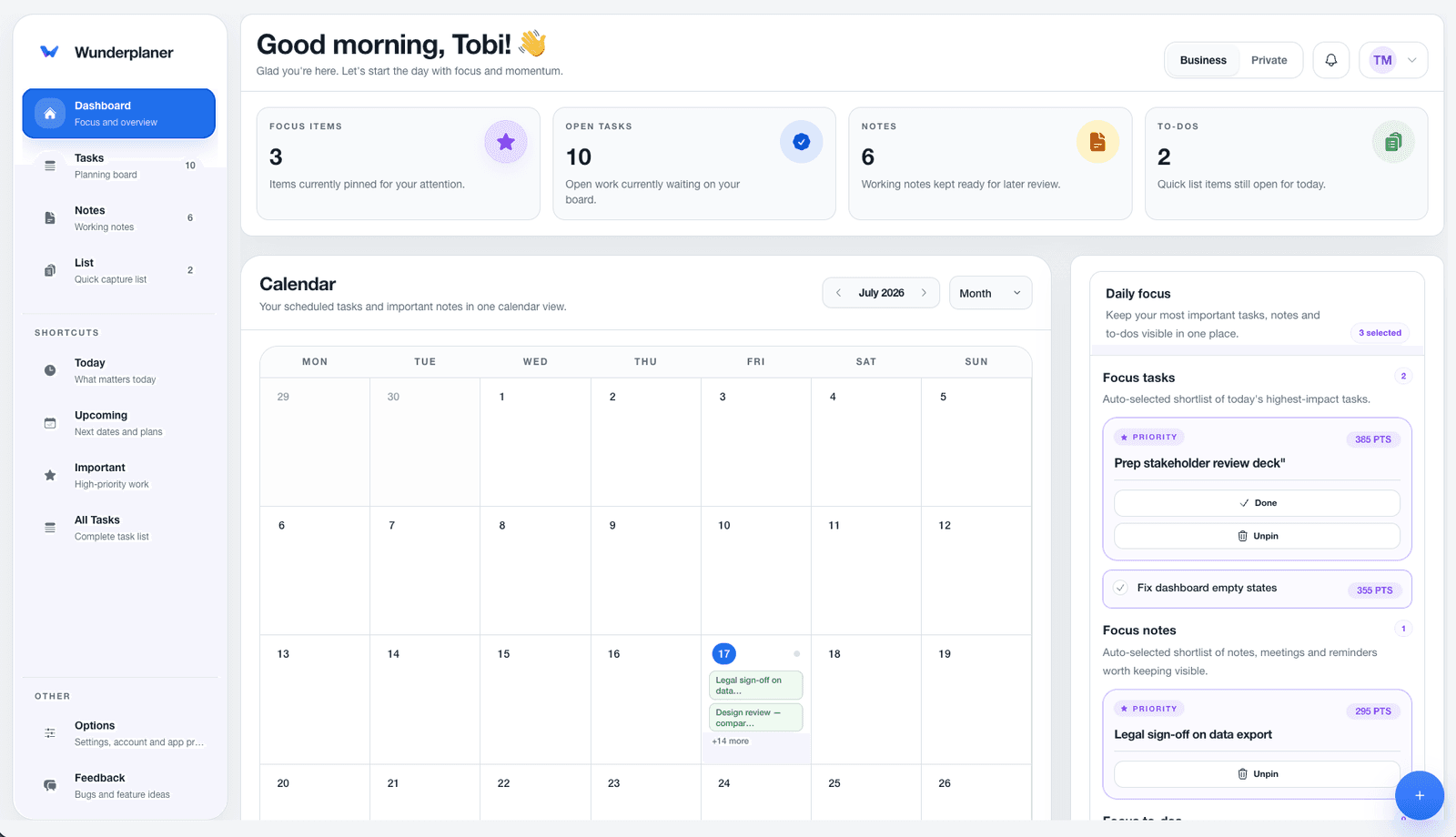
Task: Click the 295 PTS badge
Action: [x=1373, y=711]
